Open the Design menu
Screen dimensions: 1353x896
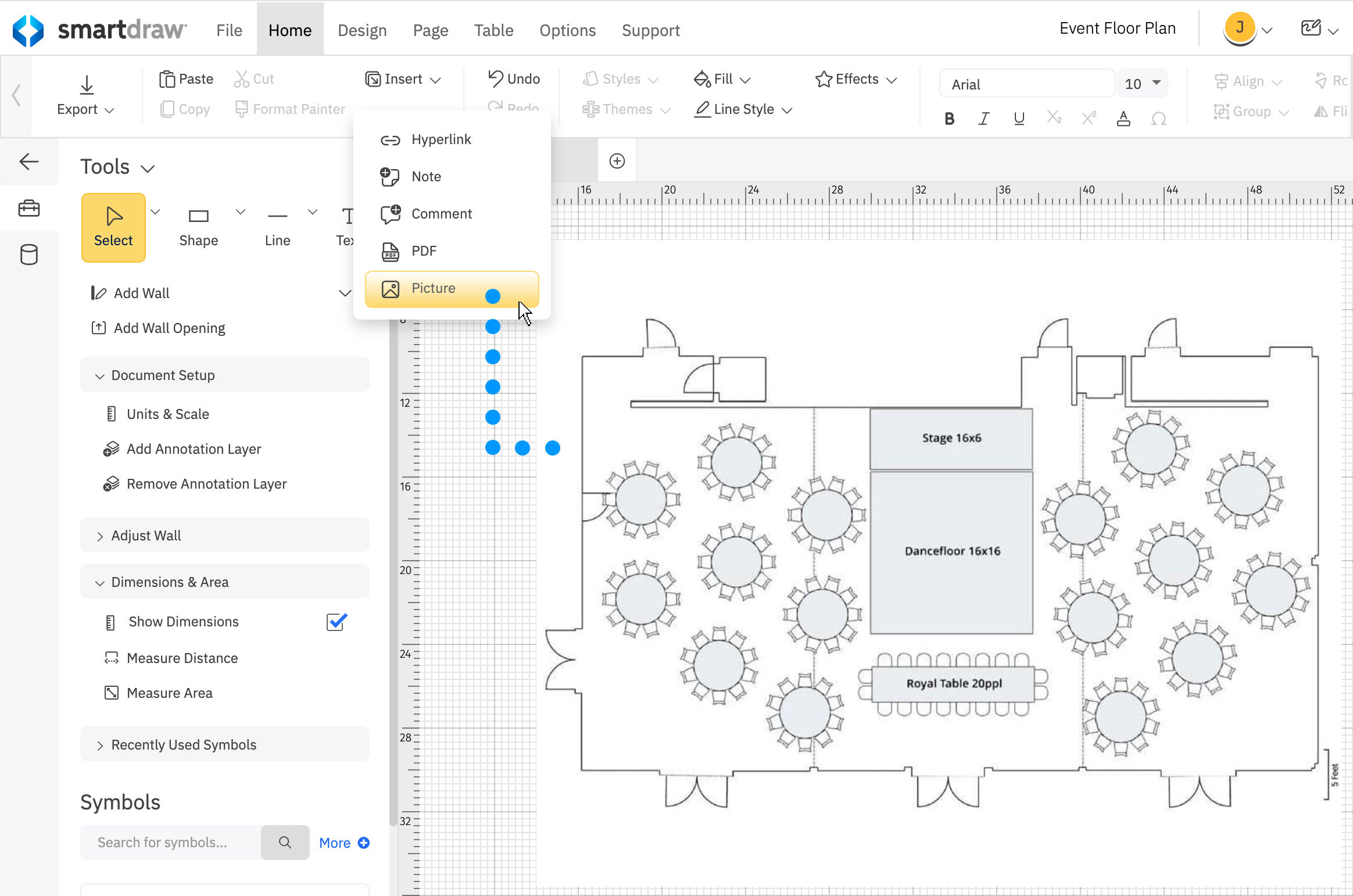[362, 30]
